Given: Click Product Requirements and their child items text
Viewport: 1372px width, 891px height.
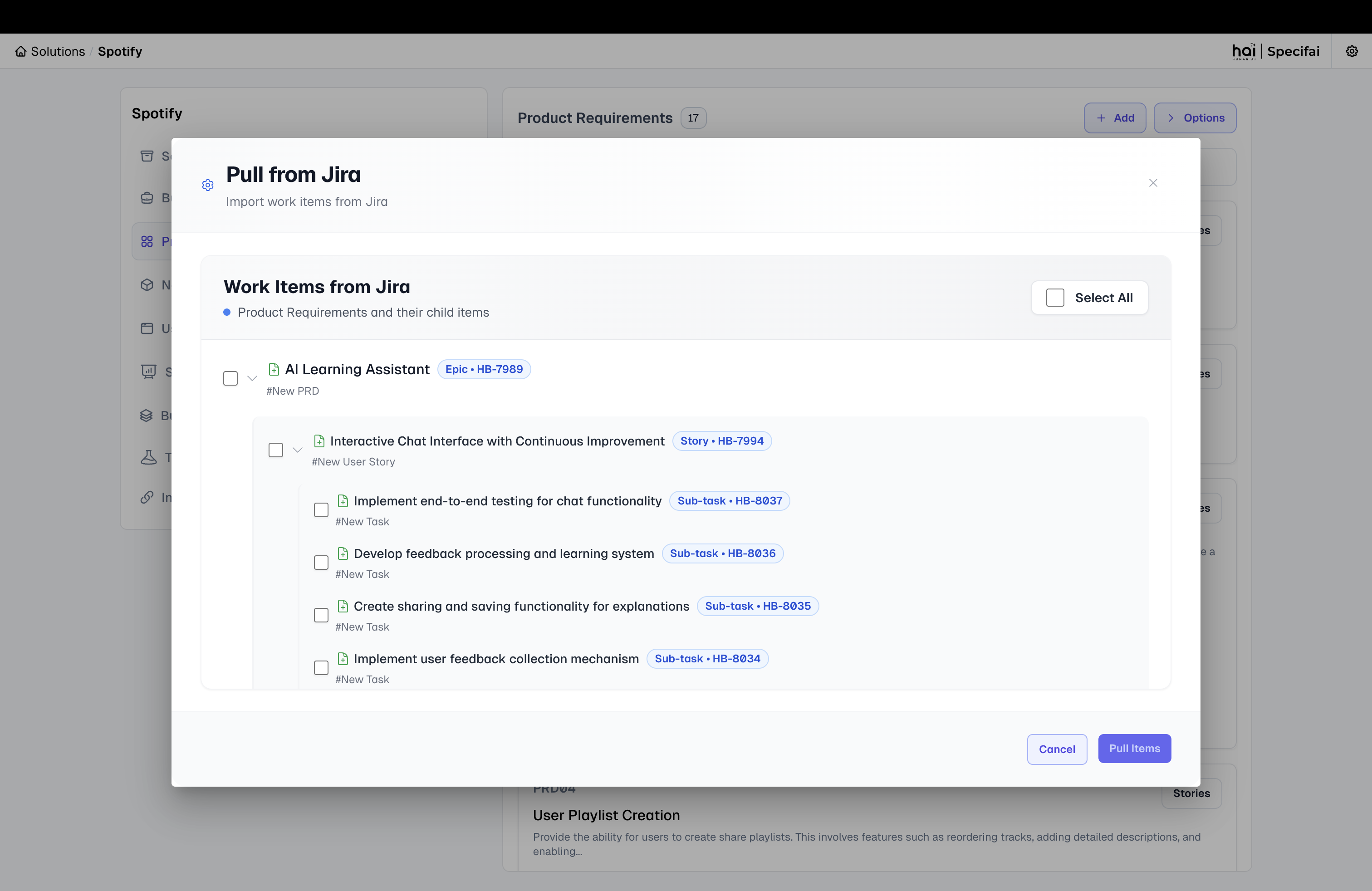Looking at the screenshot, I should [x=363, y=312].
